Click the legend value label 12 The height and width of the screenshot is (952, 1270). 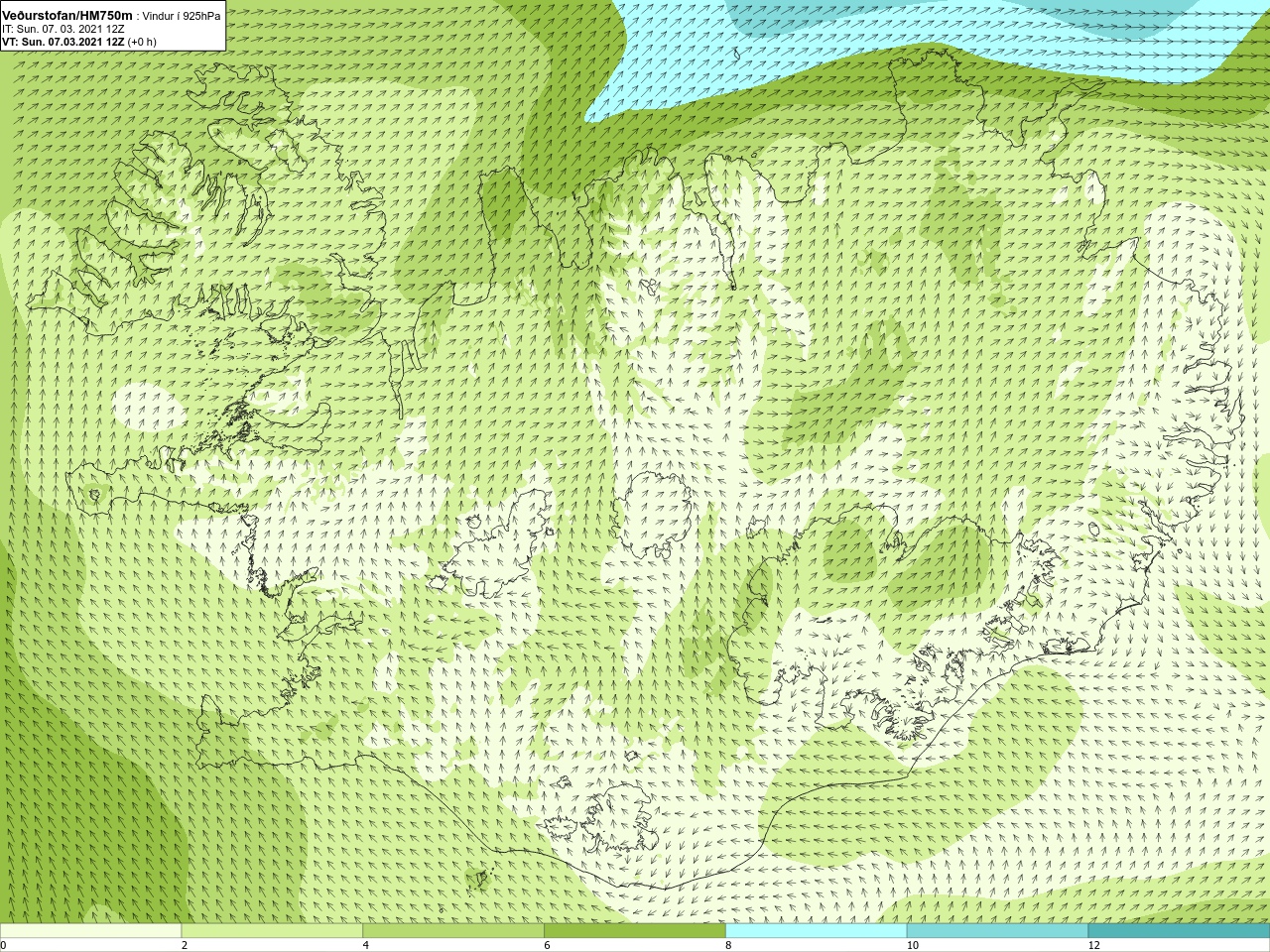coord(1094,945)
